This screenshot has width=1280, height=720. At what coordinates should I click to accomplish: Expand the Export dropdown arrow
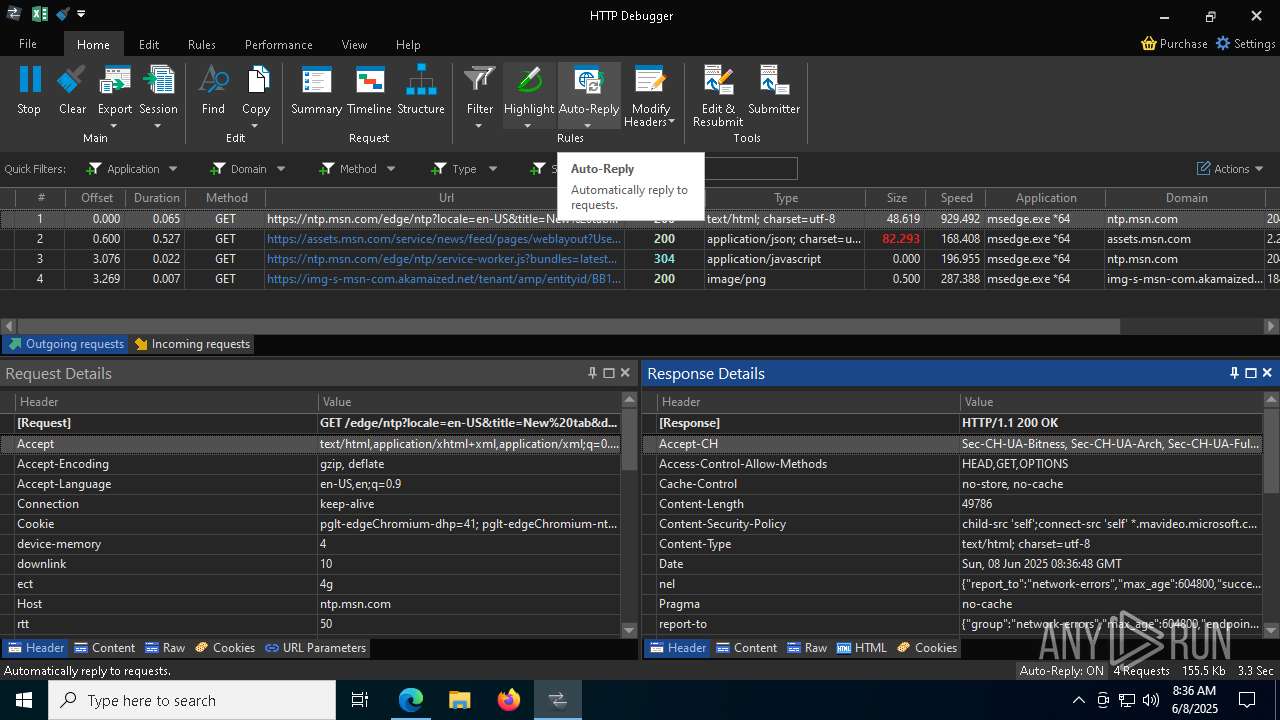coord(114,126)
